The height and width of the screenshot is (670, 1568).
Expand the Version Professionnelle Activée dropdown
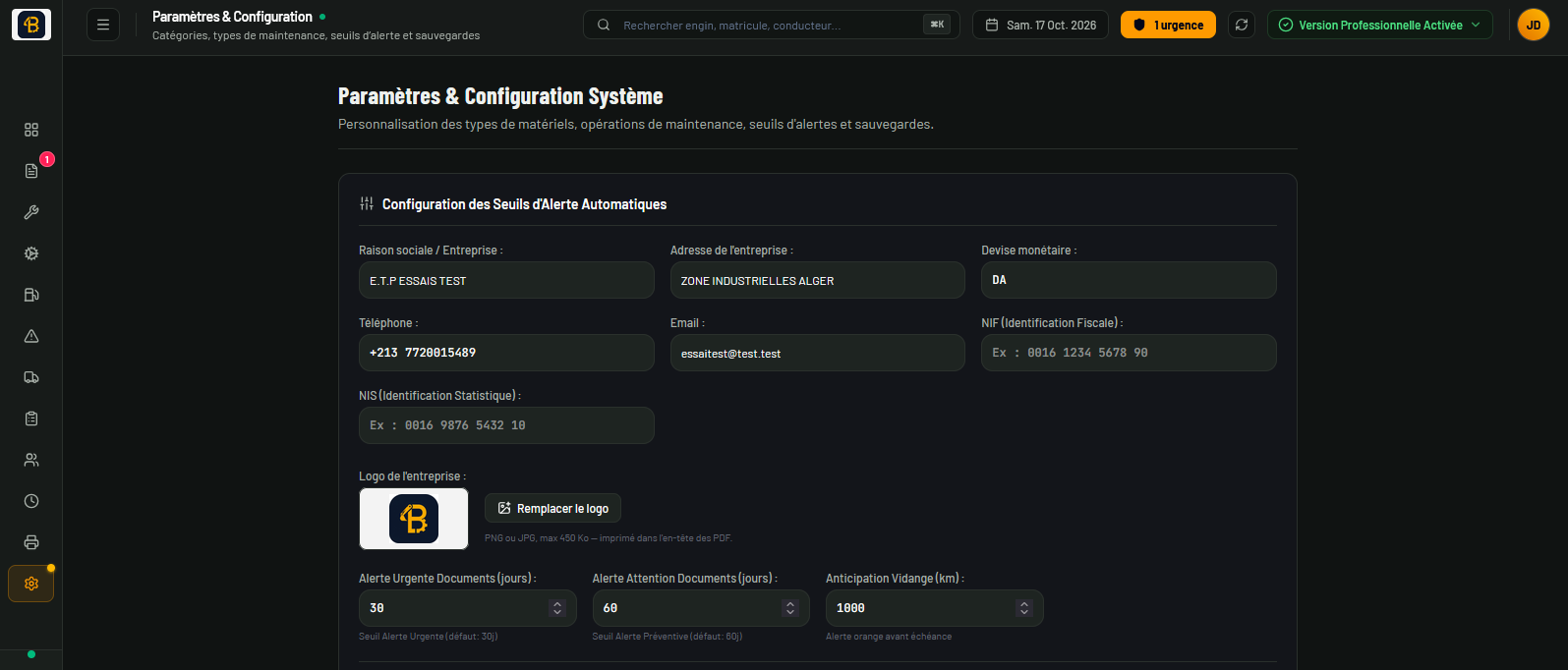[x=1380, y=25]
